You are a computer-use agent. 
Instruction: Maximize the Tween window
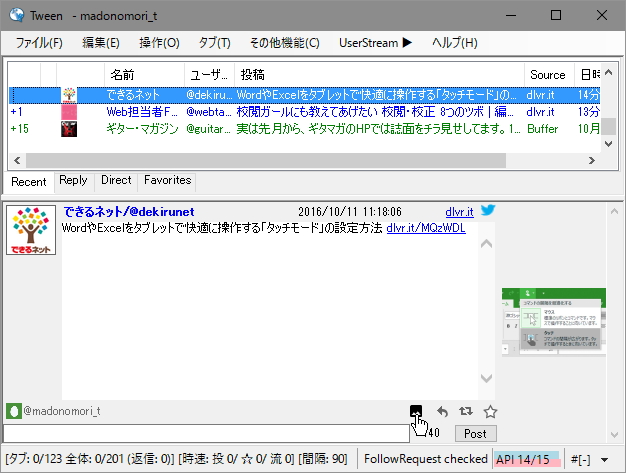(x=556, y=15)
